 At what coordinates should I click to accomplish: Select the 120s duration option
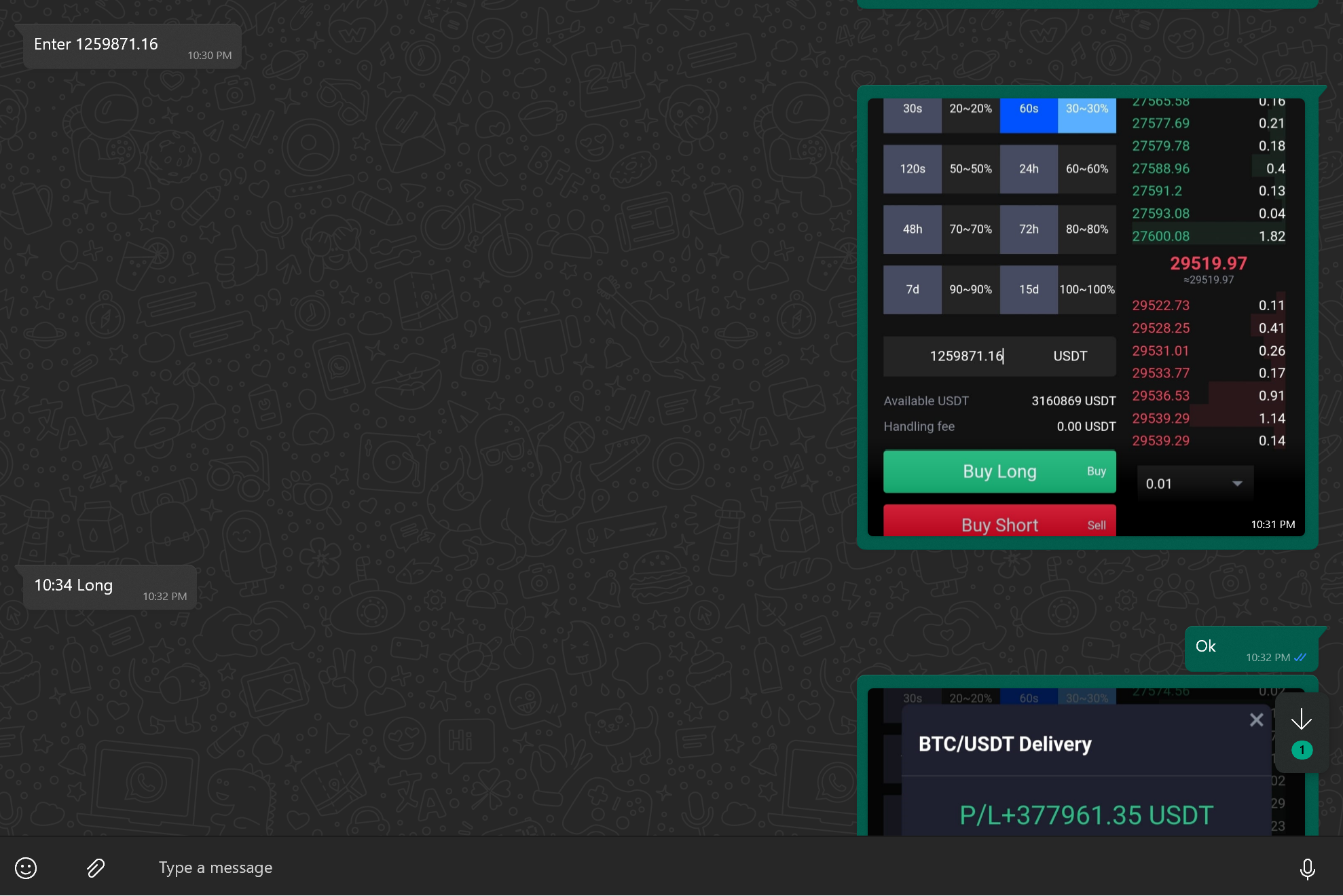912,169
